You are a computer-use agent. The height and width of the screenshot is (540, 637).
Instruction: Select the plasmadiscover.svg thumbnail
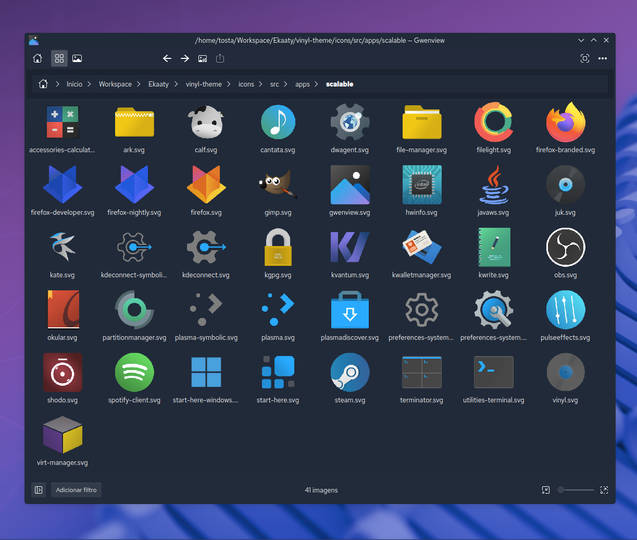tap(350, 310)
